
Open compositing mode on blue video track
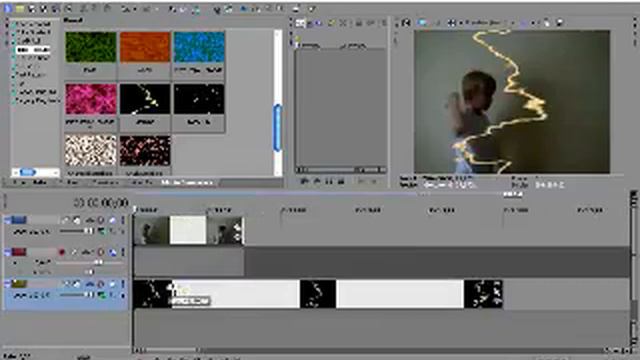(101, 231)
